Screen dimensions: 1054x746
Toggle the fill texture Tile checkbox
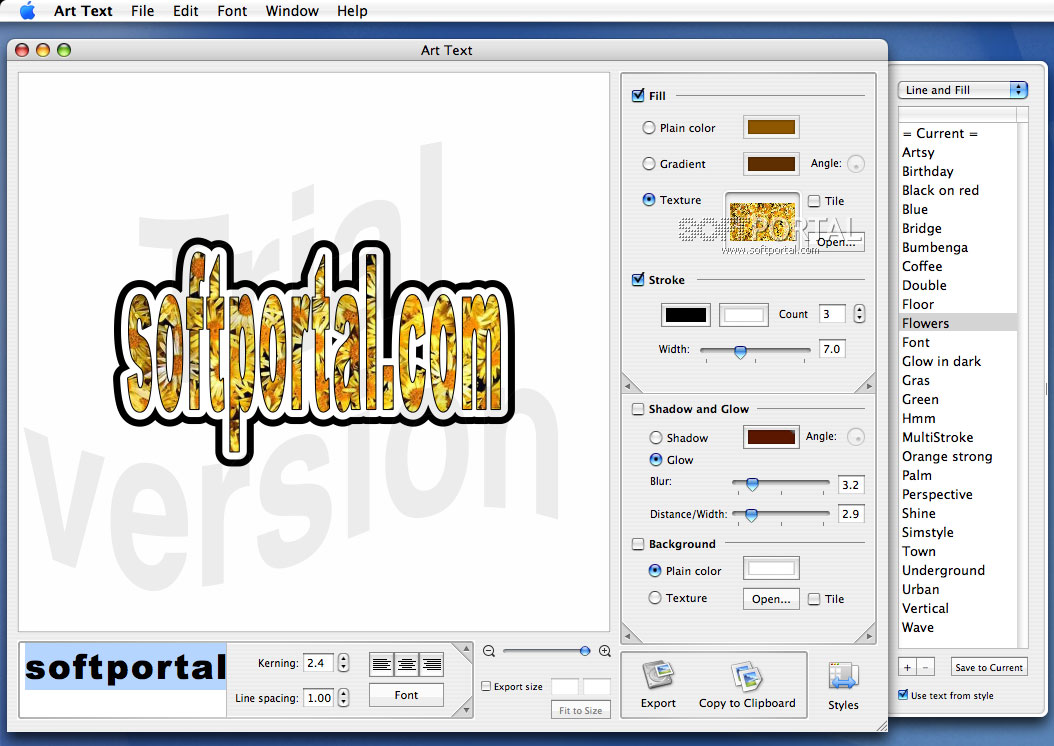[x=814, y=201]
